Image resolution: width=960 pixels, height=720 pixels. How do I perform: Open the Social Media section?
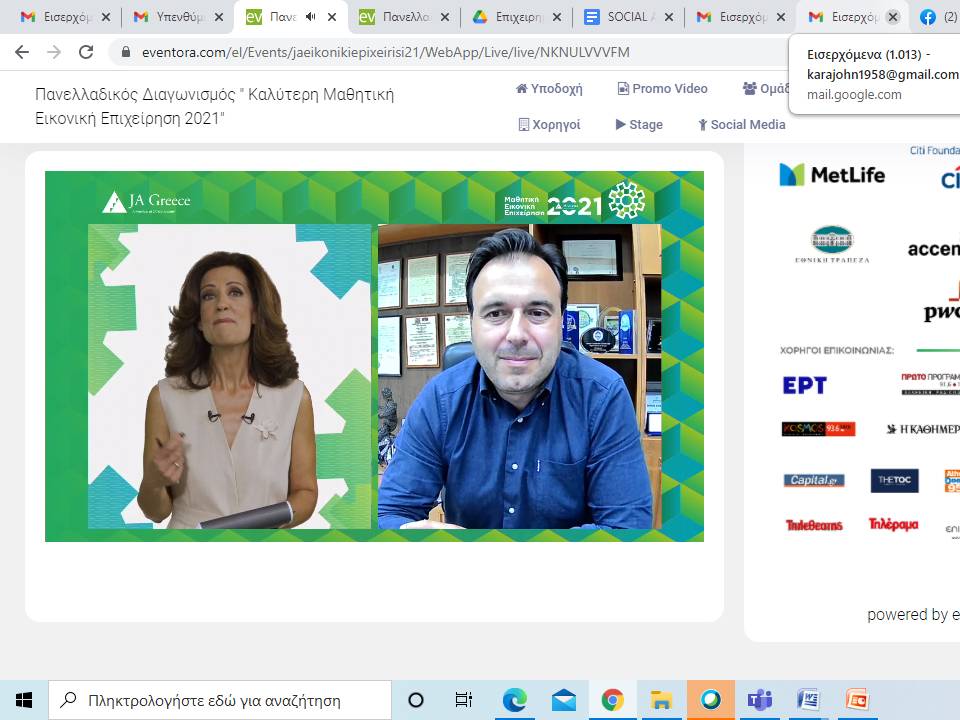(741, 125)
